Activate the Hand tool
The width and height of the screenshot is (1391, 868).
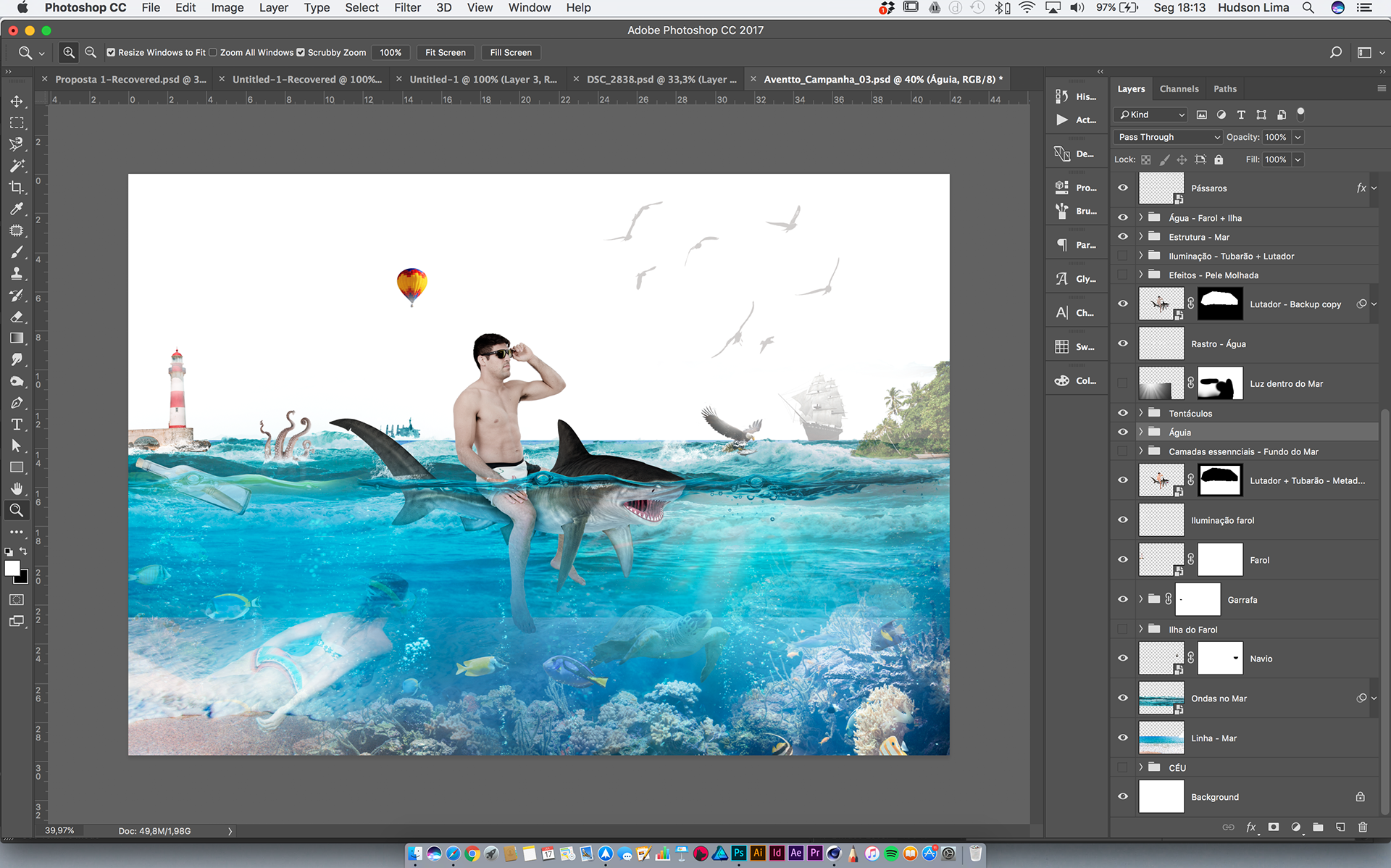pos(16,489)
